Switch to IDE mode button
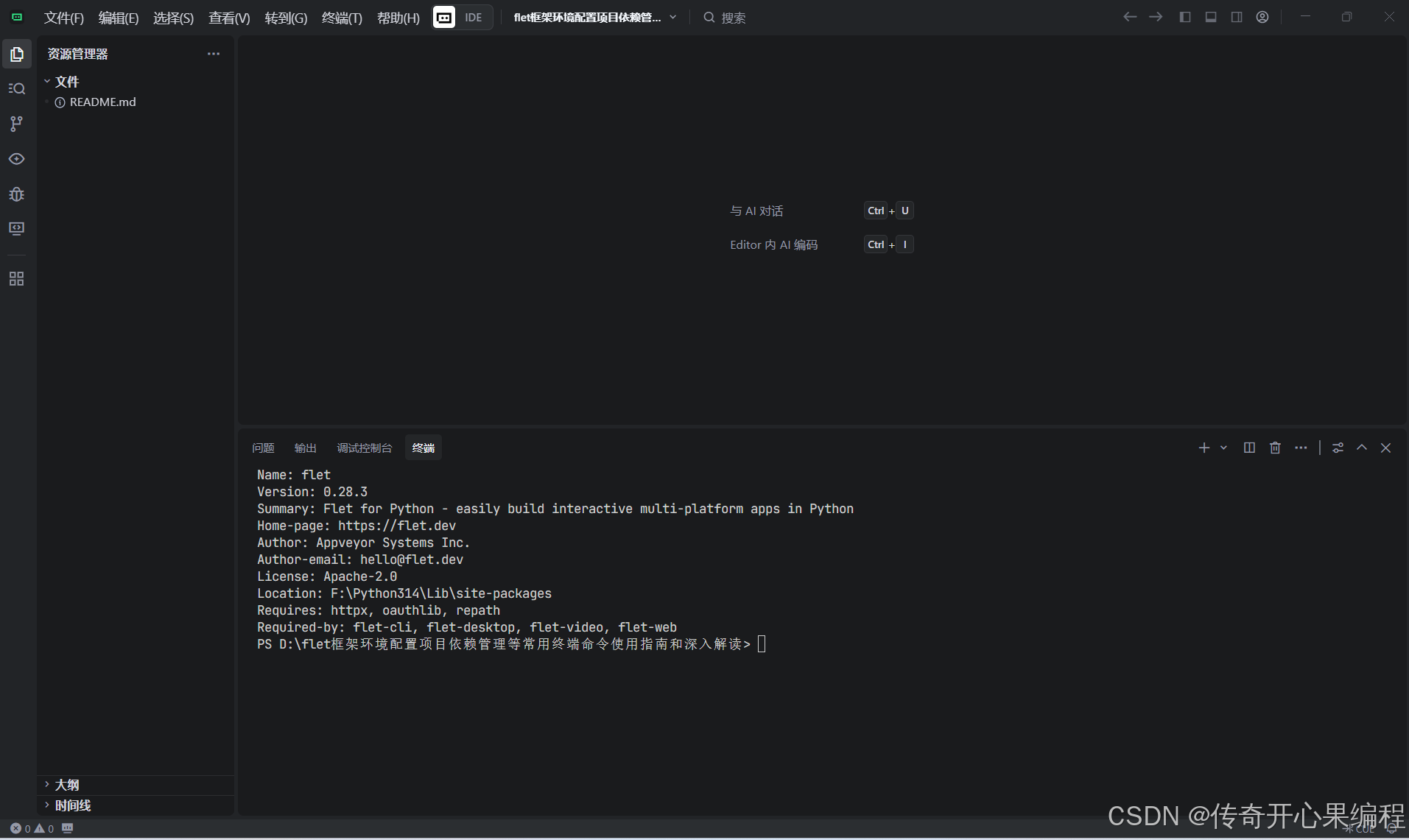 point(463,17)
